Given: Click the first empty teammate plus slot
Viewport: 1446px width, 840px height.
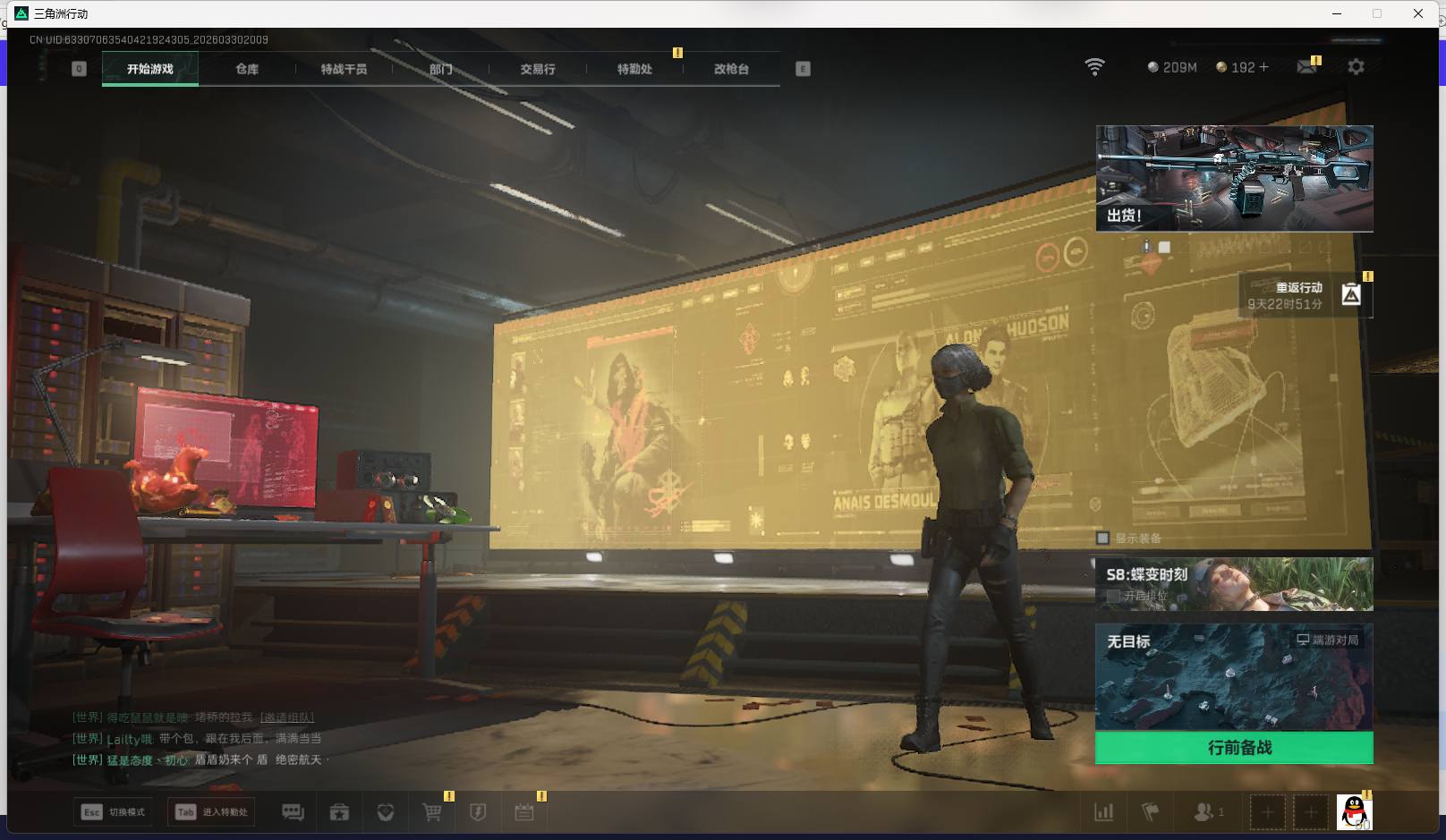Looking at the screenshot, I should 1267,811.
